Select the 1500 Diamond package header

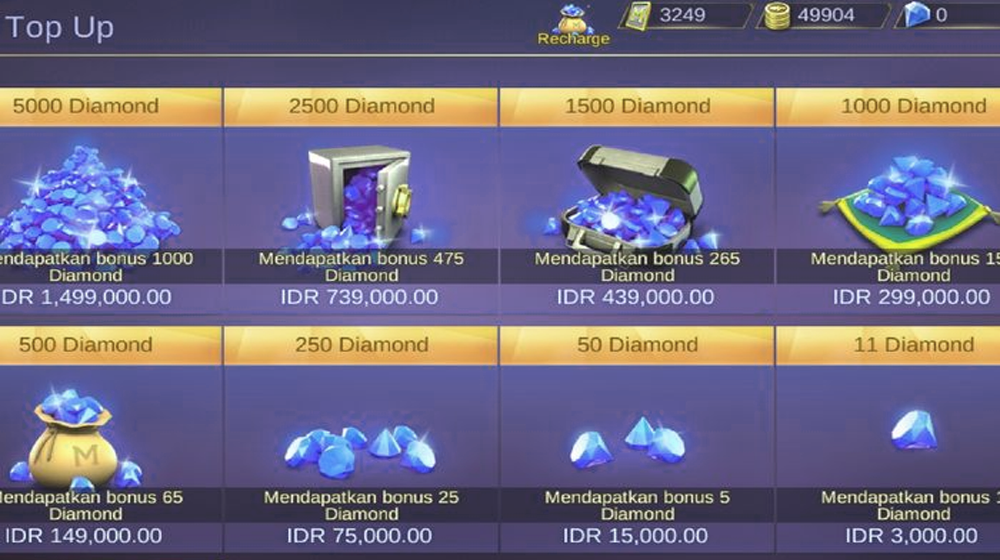[637, 106]
